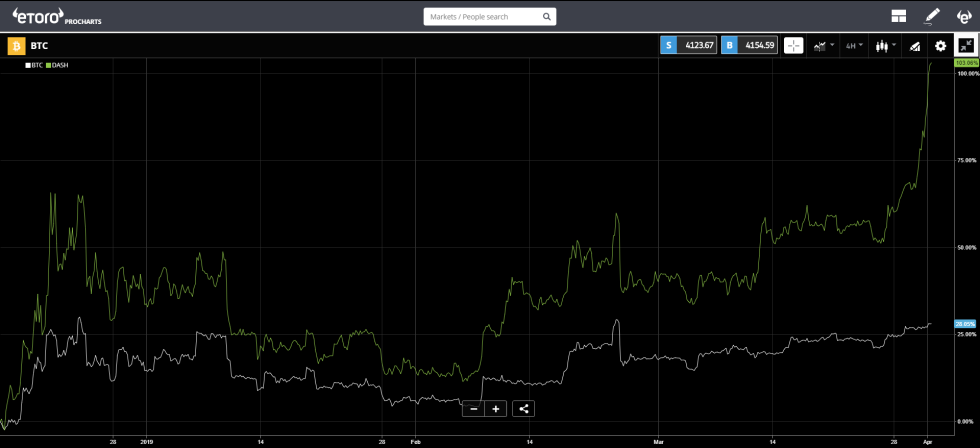Toggle fullscreen collapse button

(966, 45)
